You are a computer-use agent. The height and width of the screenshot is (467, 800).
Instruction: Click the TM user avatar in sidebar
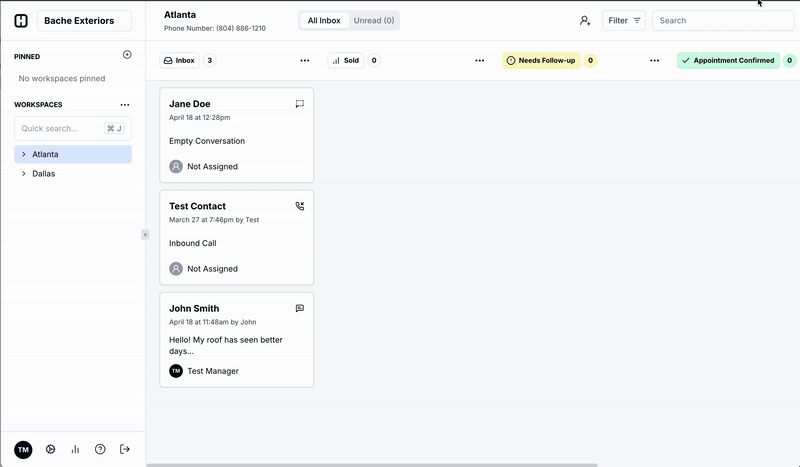click(x=23, y=450)
